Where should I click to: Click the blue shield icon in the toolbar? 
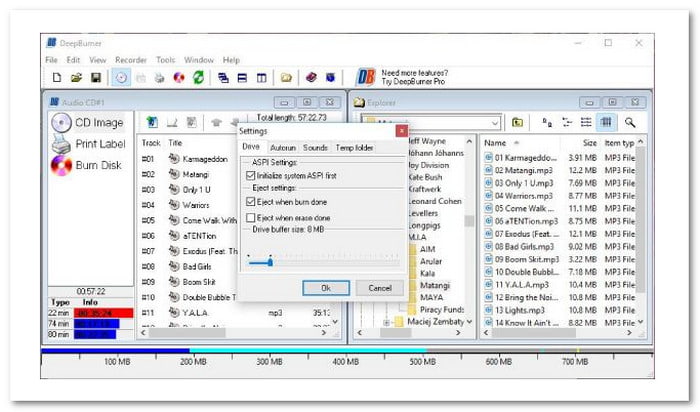click(330, 78)
